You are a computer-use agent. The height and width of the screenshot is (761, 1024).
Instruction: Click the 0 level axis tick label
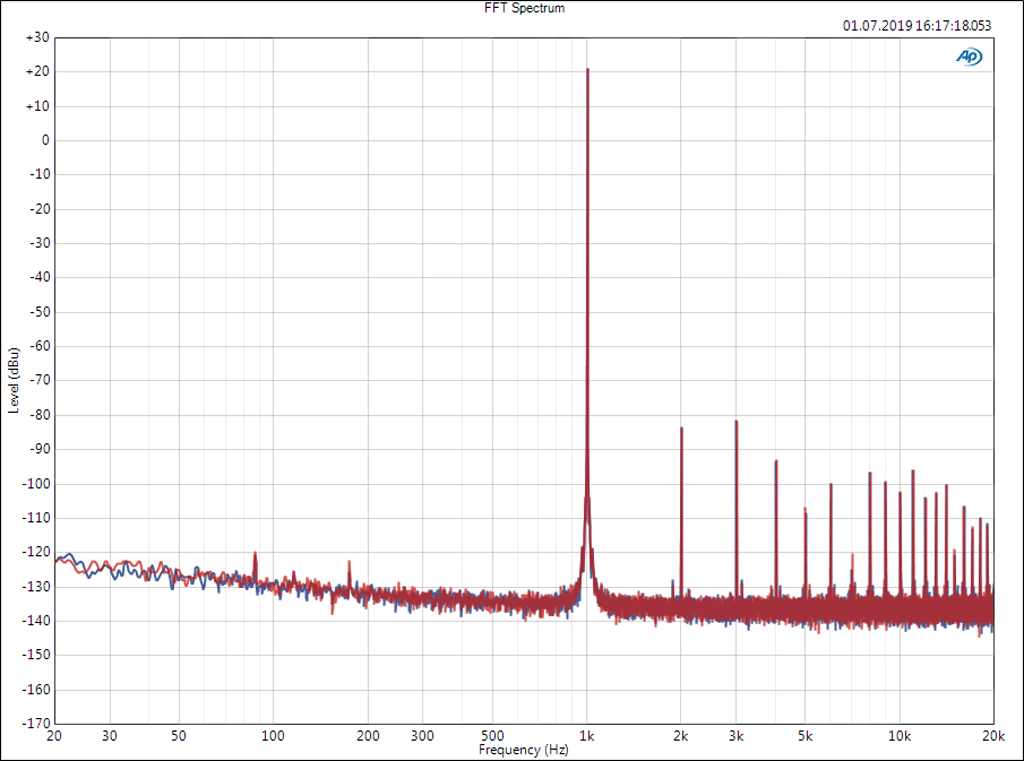click(x=45, y=140)
